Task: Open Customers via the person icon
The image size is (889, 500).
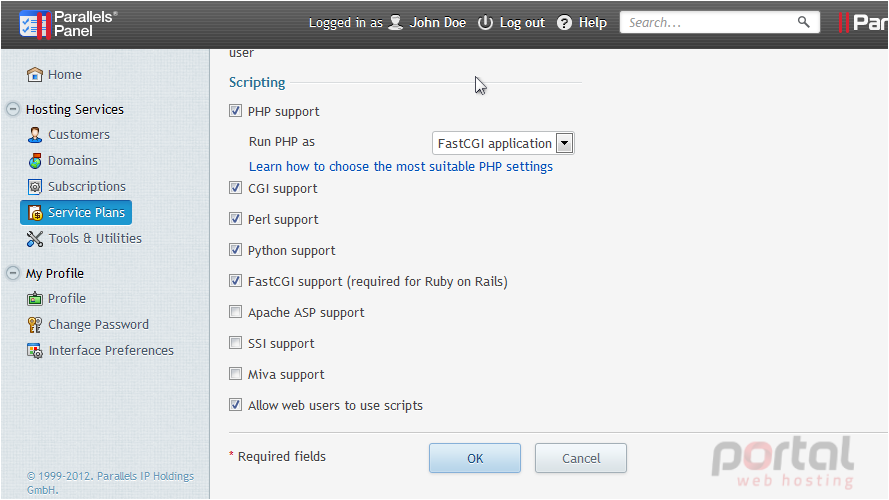Action: [35, 134]
